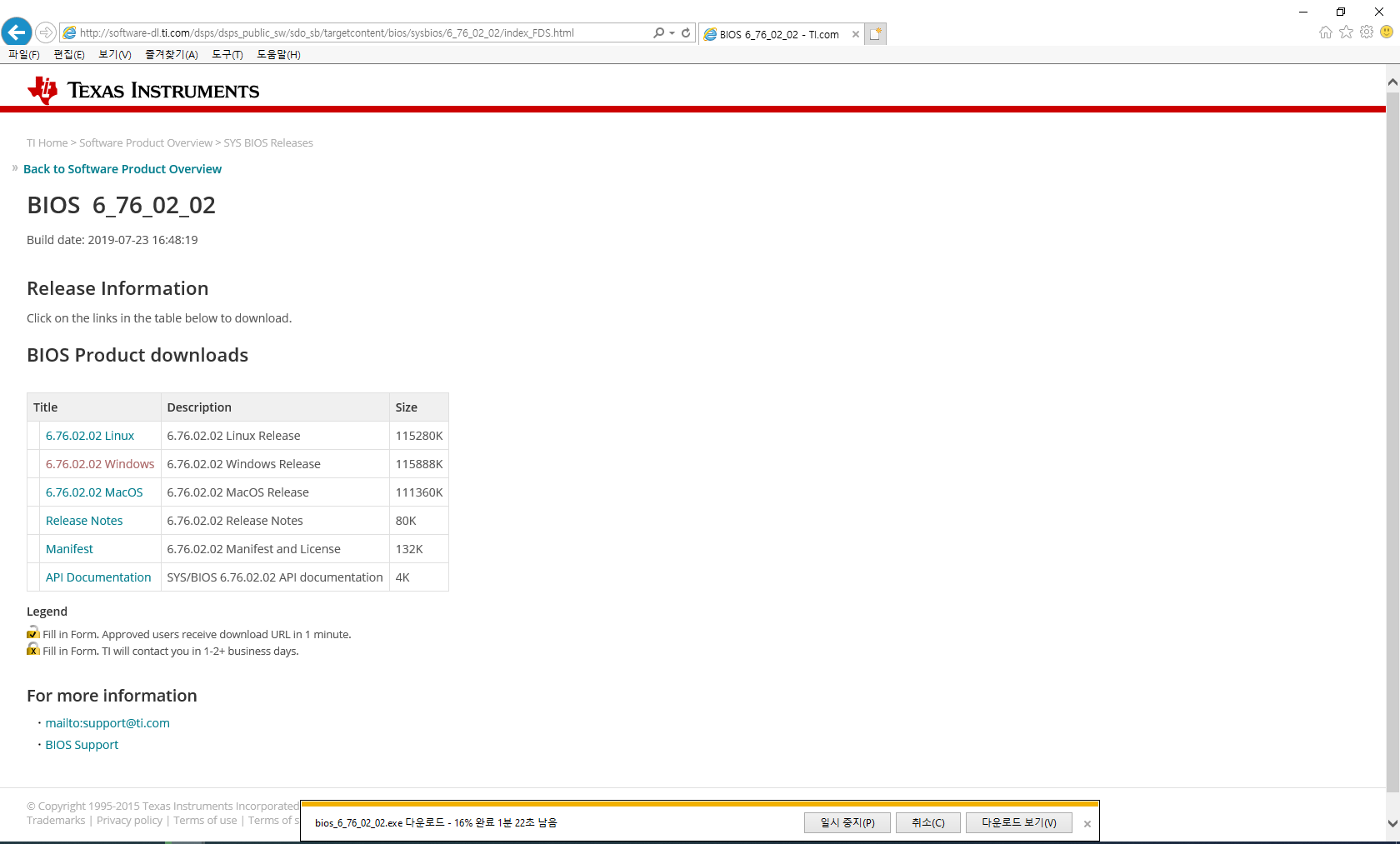Open the 보기(V) menu
This screenshot has width=1400, height=844.
[x=115, y=54]
